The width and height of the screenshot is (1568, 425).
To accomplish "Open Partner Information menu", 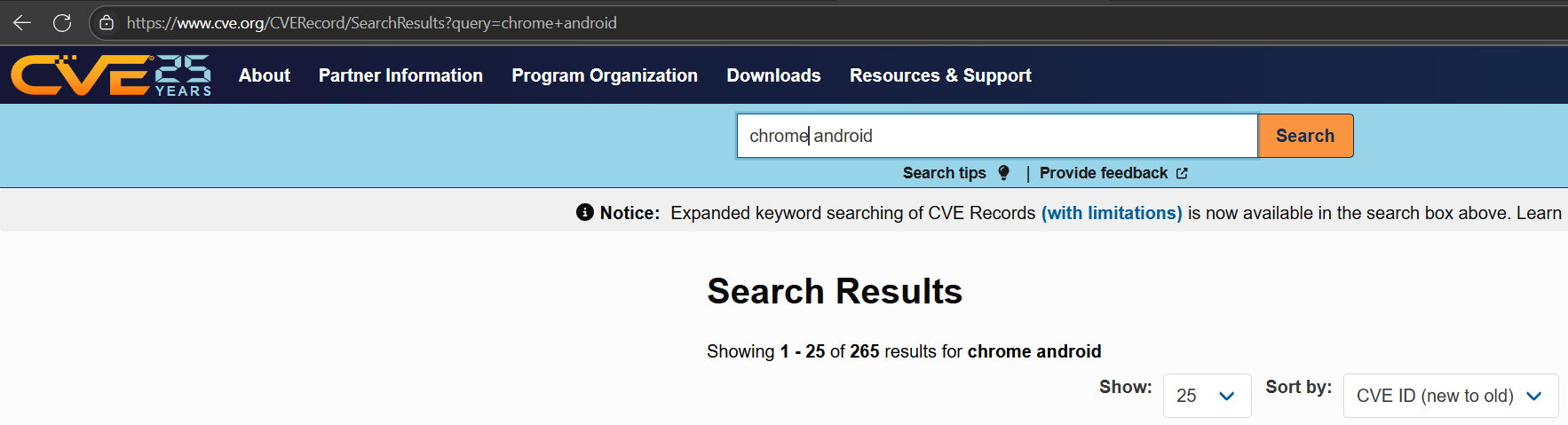I will click(x=400, y=75).
